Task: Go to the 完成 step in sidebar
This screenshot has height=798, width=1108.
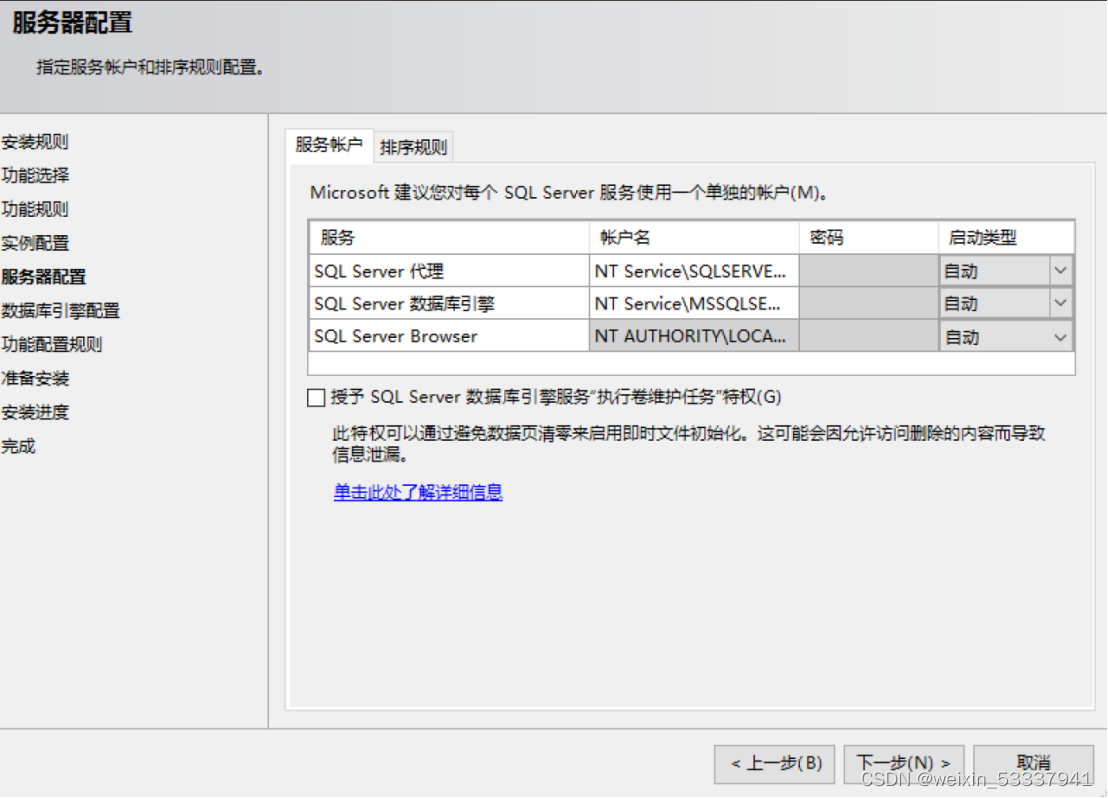Action: click(18, 447)
